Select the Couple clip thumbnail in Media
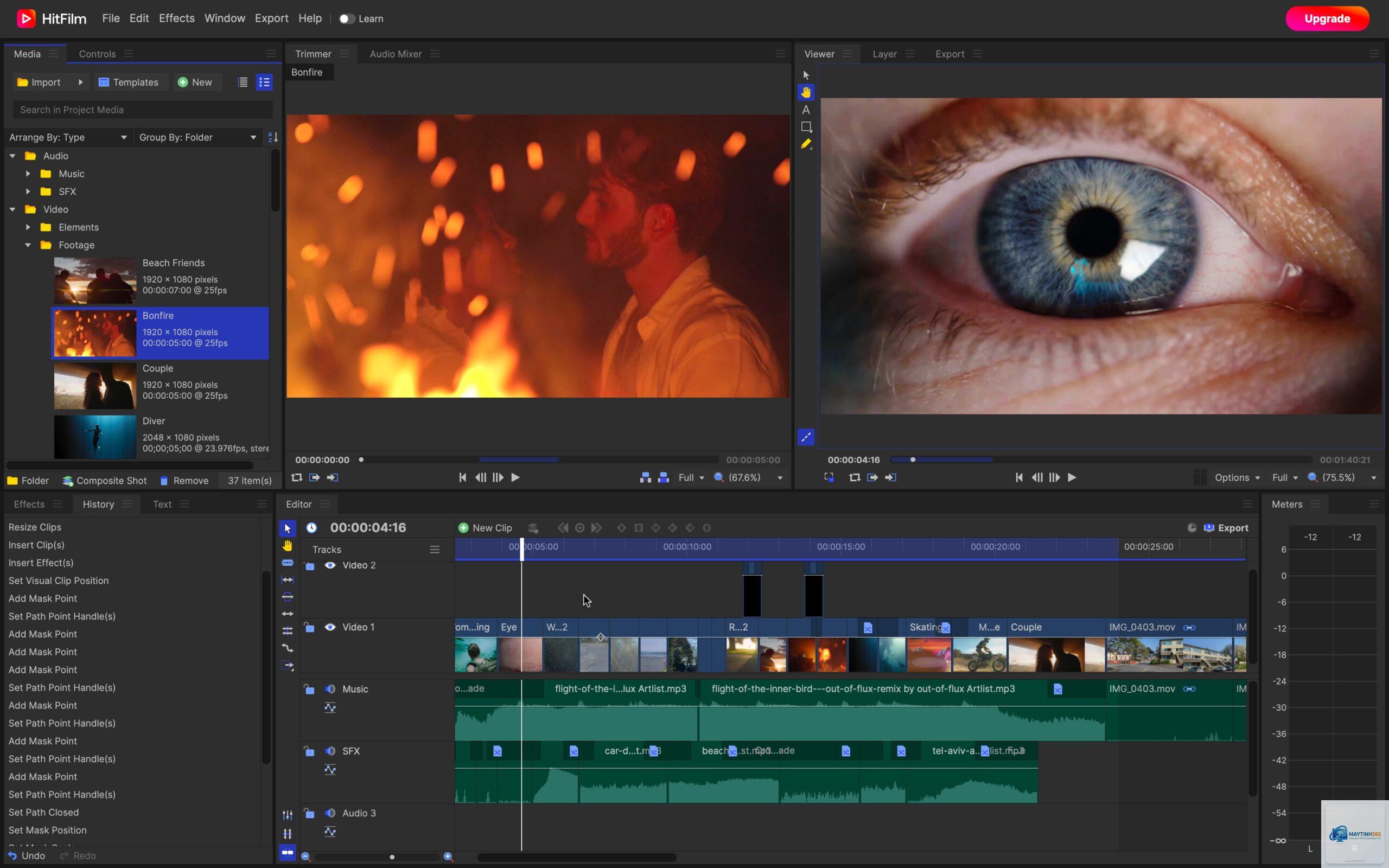This screenshot has height=868, width=1389. [95, 386]
